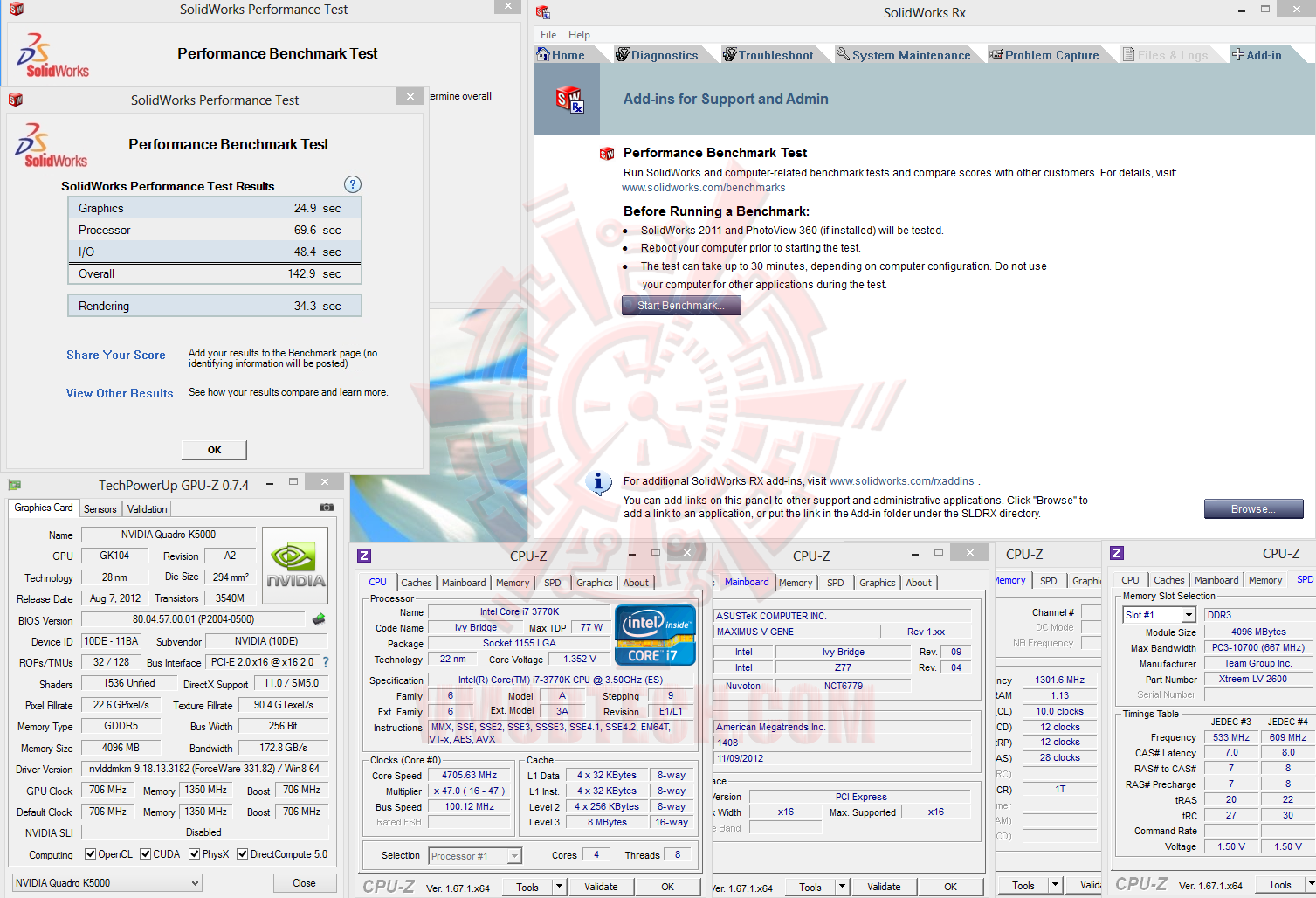Click OK in the ASUSTeK mainboard CPU-Z window
The image size is (1316, 898).
pyautogui.click(x=950, y=887)
